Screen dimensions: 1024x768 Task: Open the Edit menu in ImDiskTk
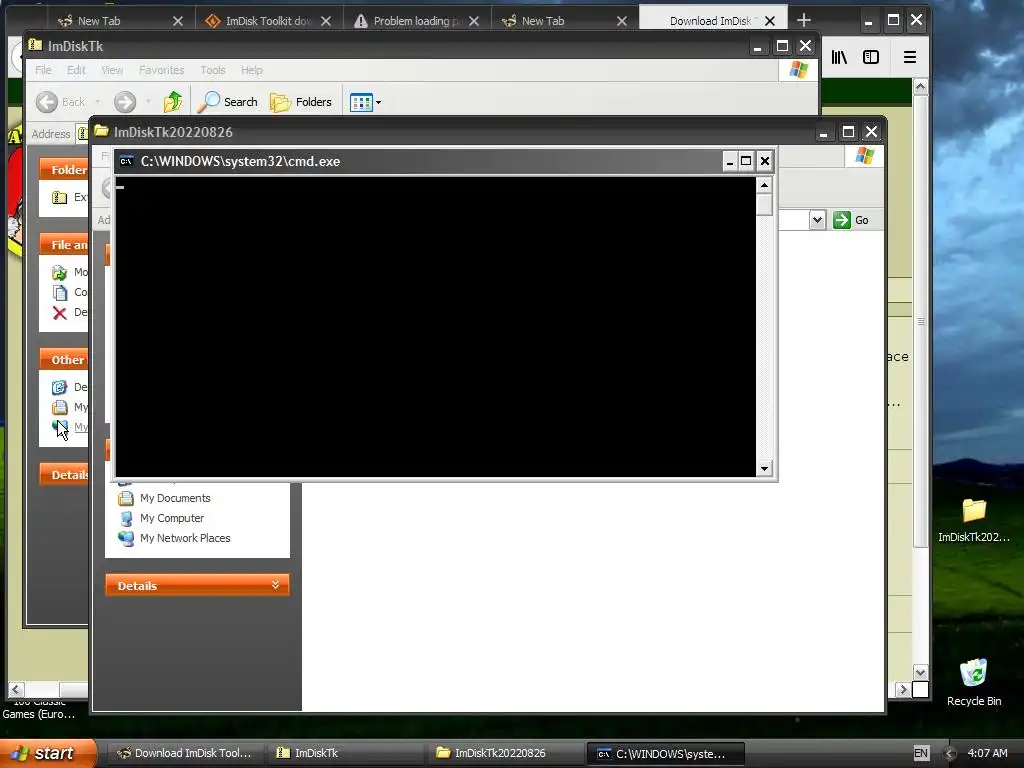coord(76,70)
